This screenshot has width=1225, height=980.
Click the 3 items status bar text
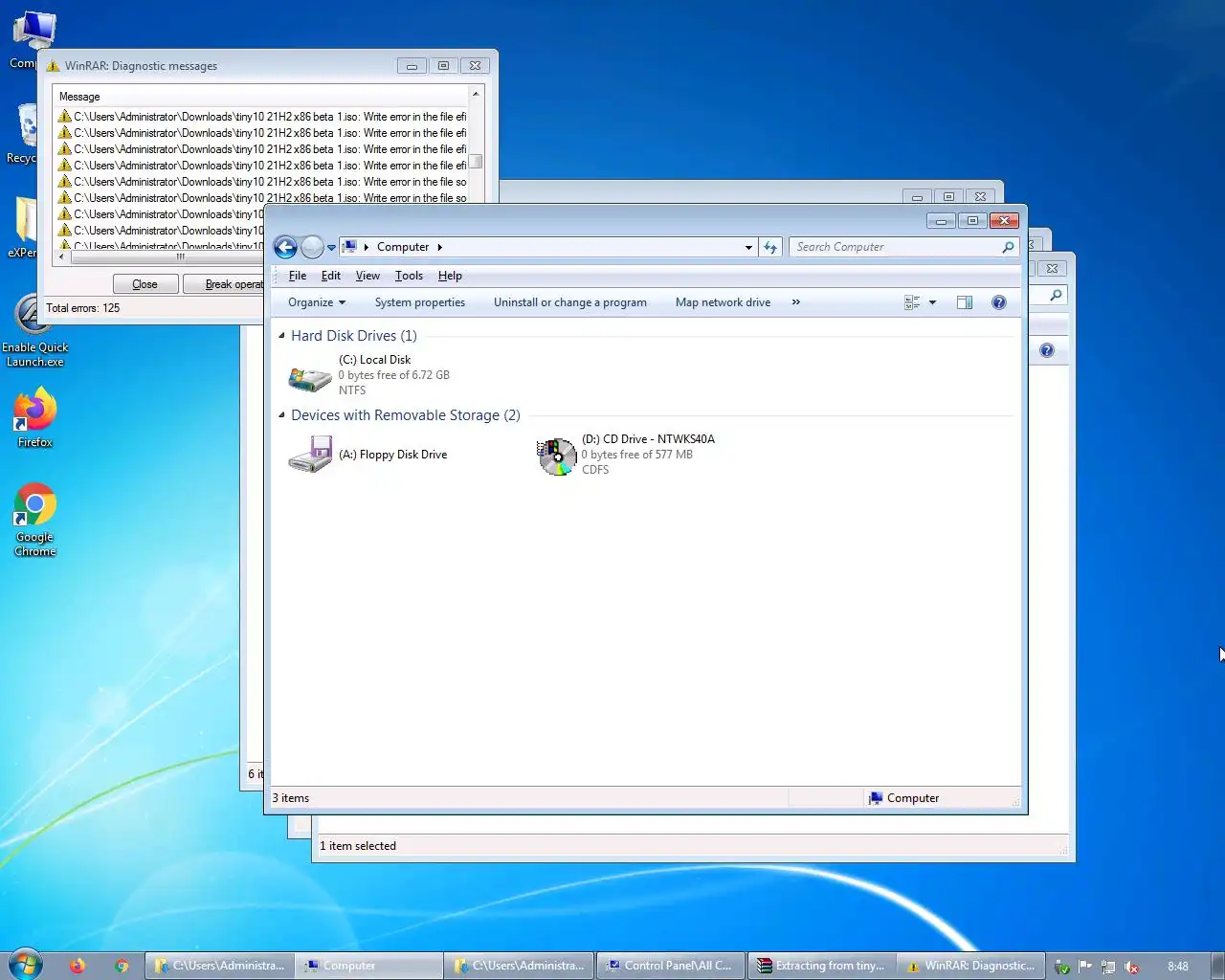click(291, 798)
